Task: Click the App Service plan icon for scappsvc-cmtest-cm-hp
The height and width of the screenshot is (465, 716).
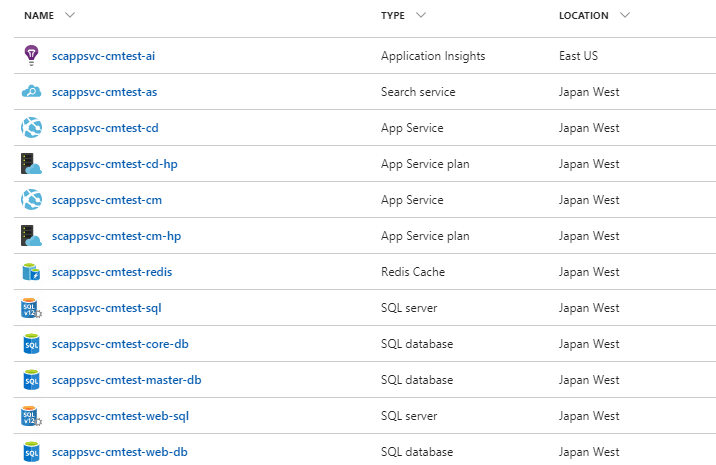Action: [31, 236]
